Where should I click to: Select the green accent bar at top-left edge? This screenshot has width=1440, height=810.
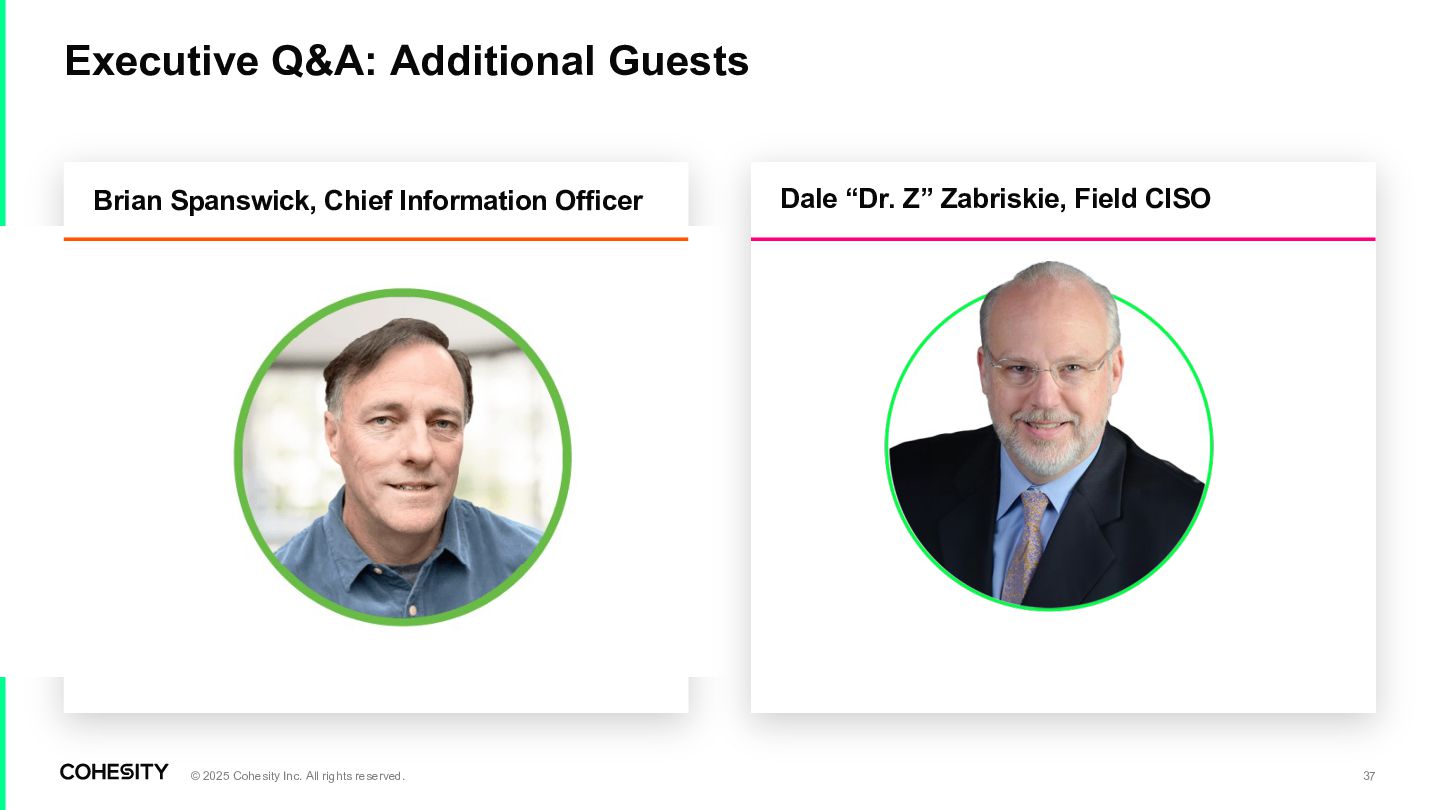point(3,113)
